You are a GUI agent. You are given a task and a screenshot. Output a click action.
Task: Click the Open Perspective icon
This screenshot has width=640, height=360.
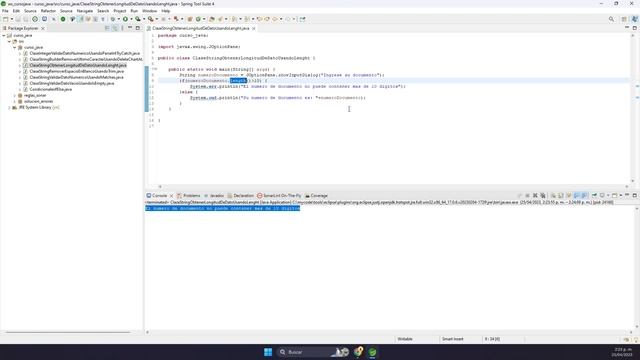(x=624, y=19)
